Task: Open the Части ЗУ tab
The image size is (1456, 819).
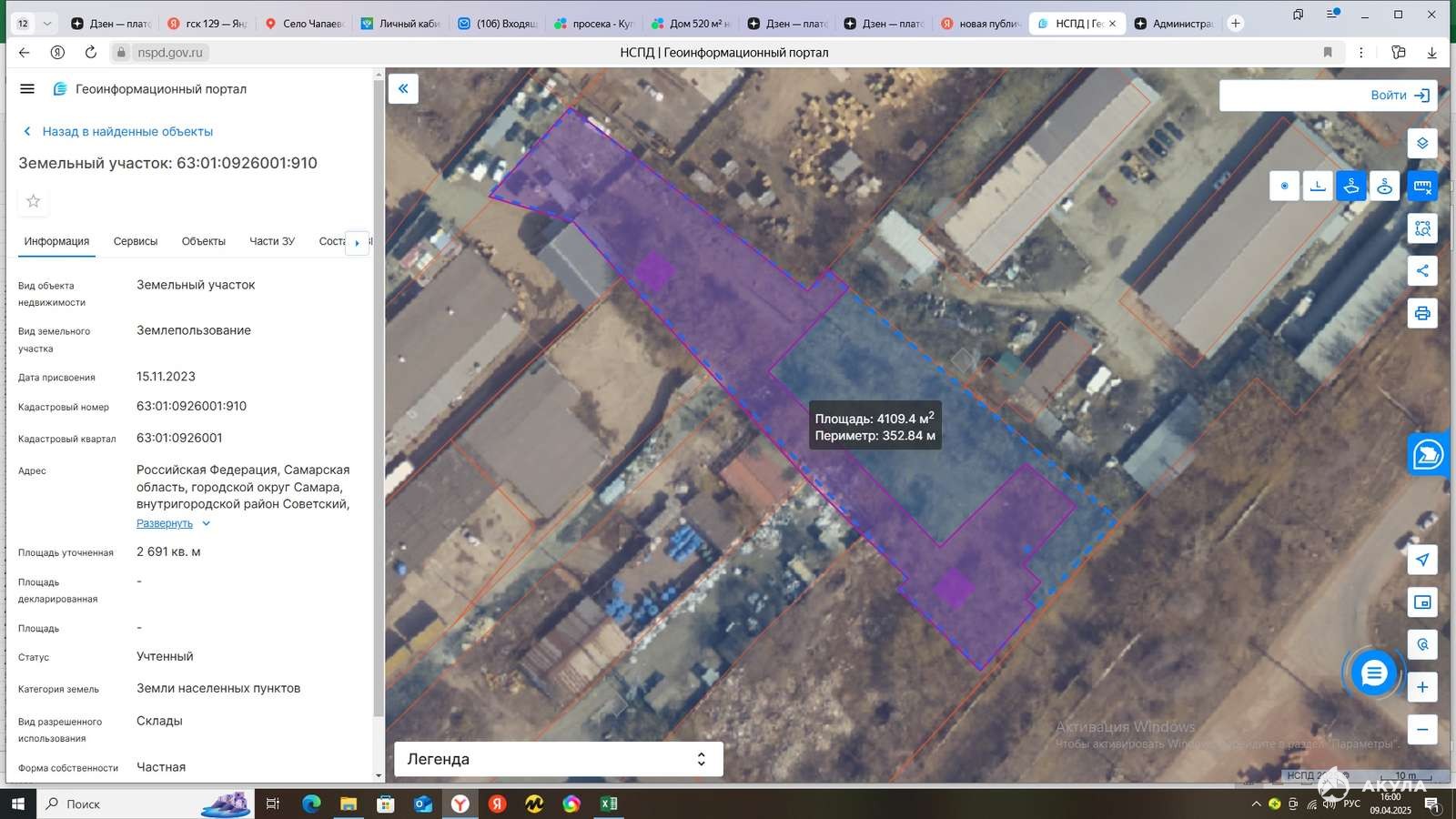Action: [272, 241]
